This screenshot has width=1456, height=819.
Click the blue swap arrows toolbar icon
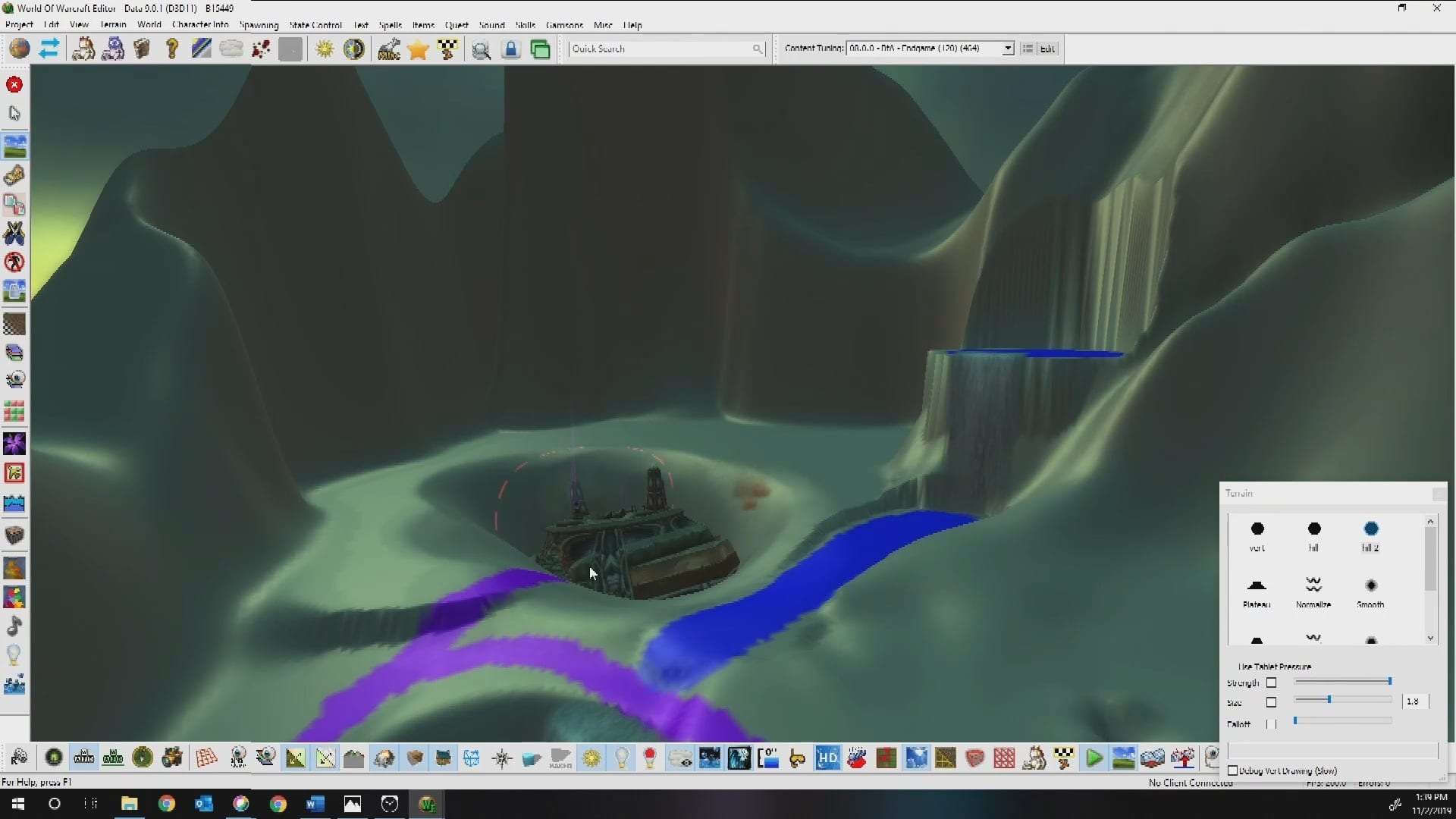[x=49, y=49]
